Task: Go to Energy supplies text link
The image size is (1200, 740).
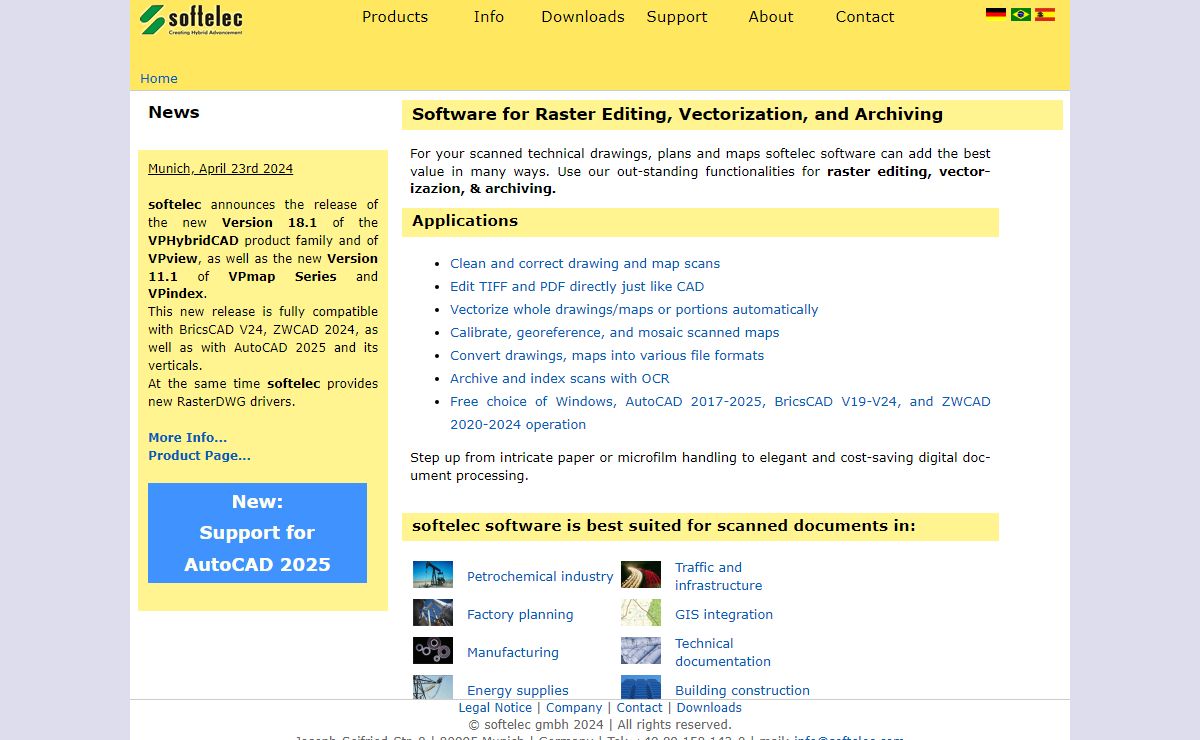Action: click(518, 690)
